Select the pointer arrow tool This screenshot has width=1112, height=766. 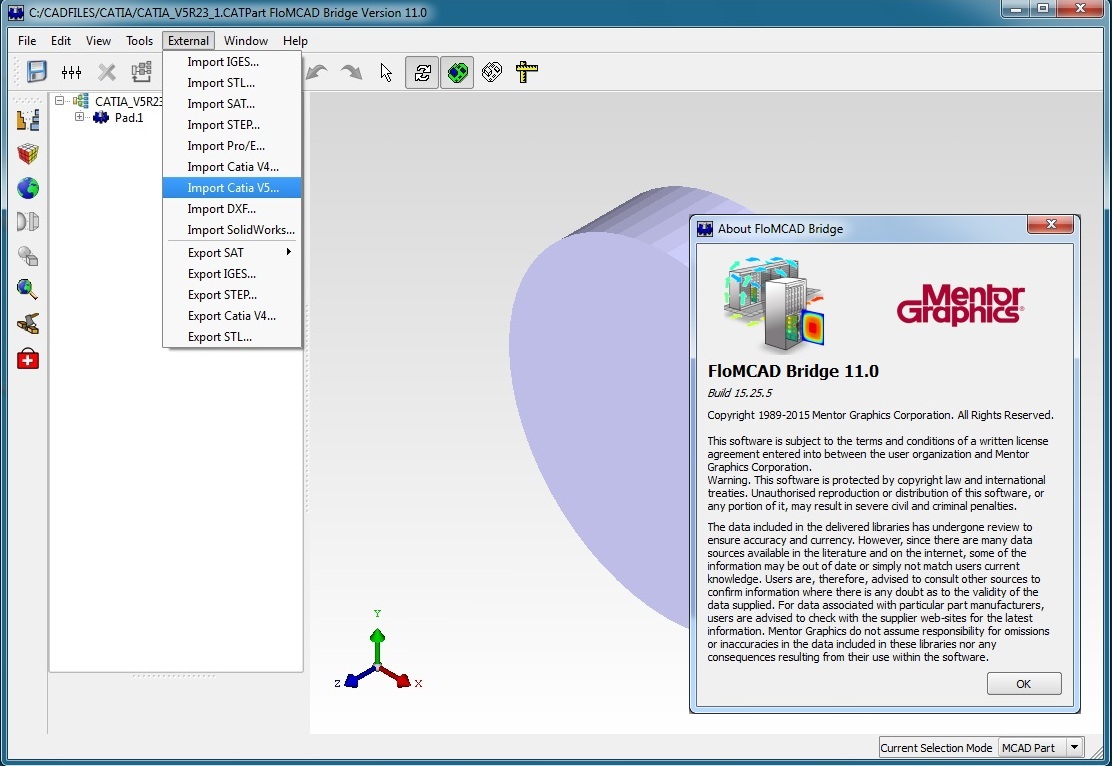point(386,72)
